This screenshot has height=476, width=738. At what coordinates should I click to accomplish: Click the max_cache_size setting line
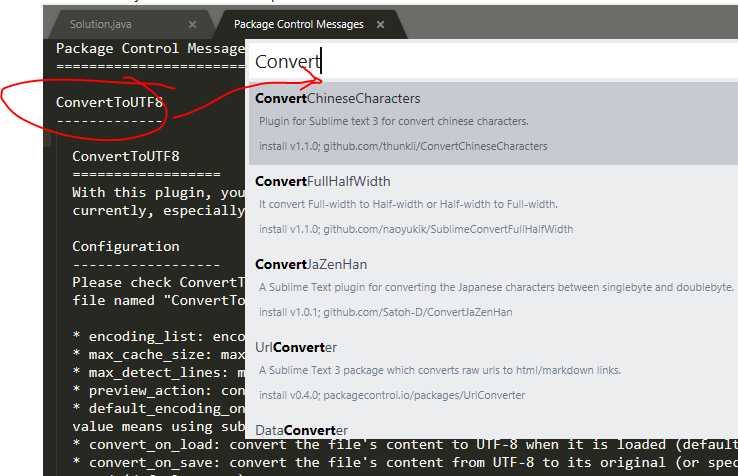coord(159,355)
